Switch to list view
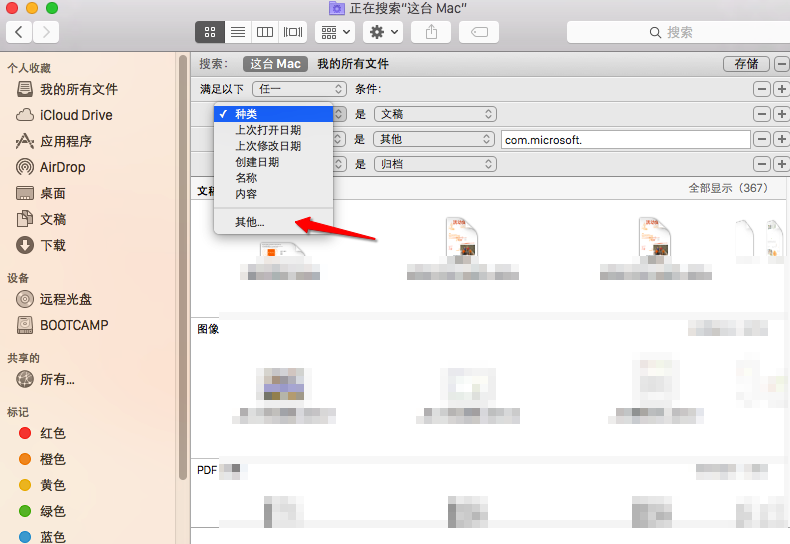790x544 pixels. (x=238, y=32)
